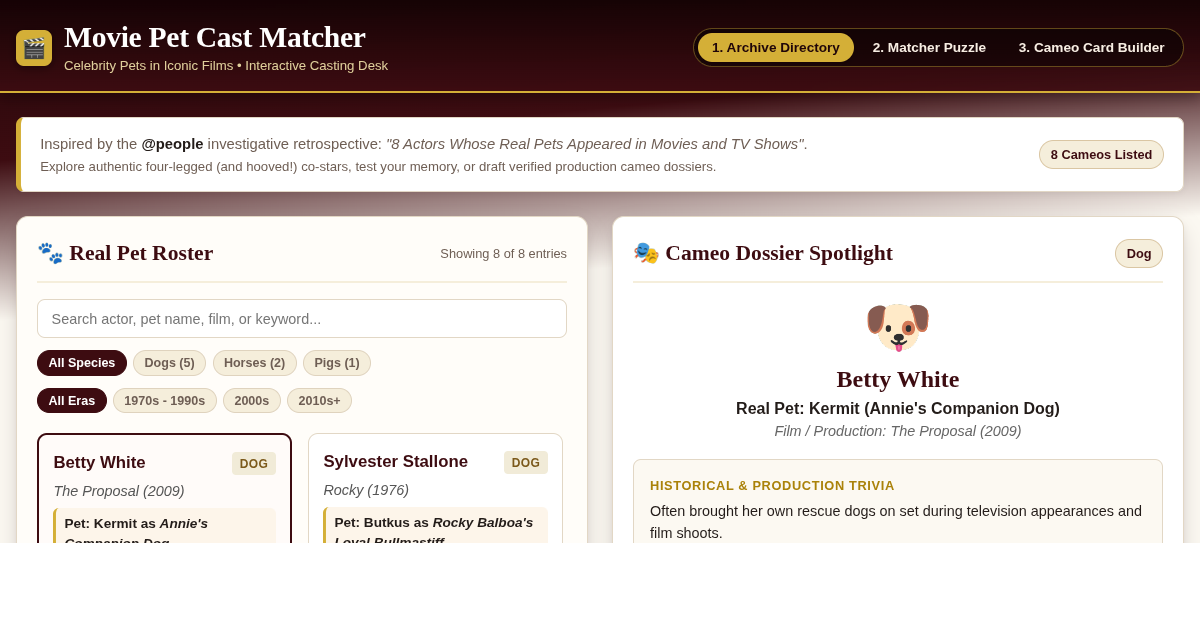
Task: Filter by the 2010s+ era
Action: 319,401
